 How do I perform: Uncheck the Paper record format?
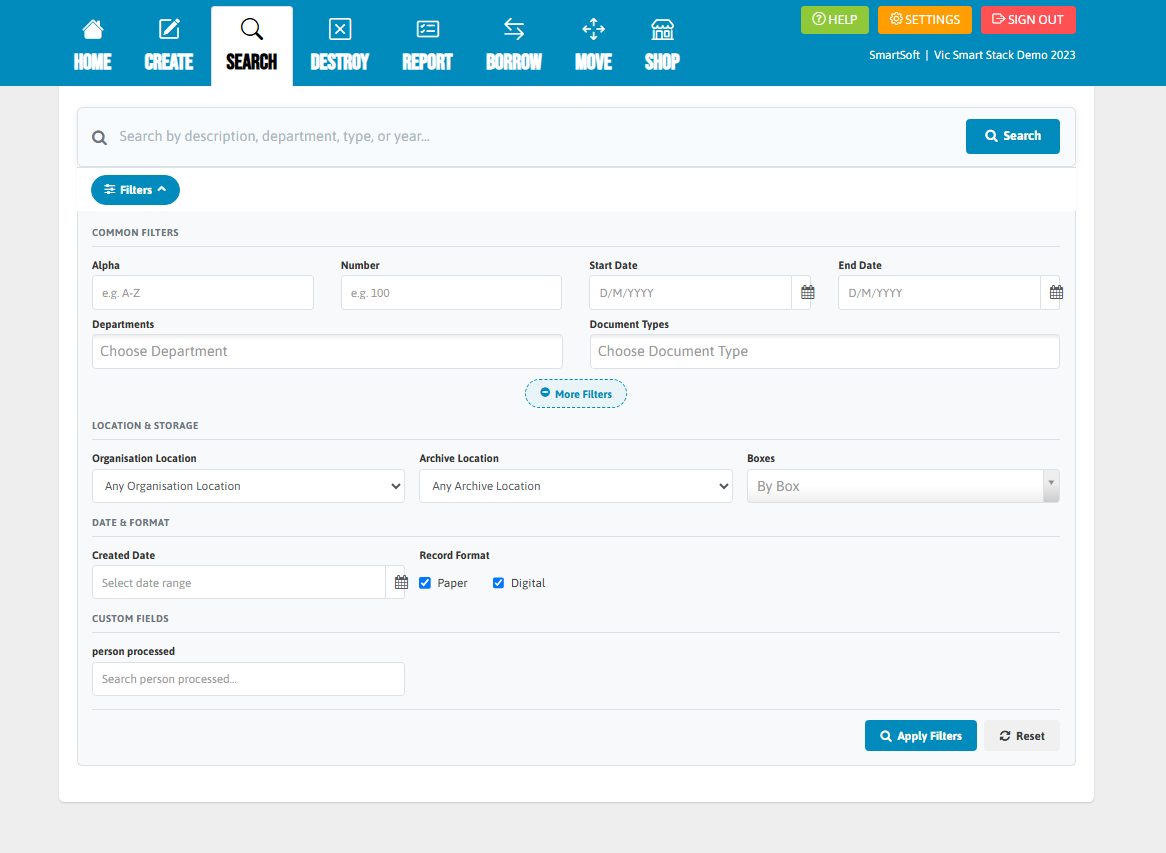(x=425, y=583)
